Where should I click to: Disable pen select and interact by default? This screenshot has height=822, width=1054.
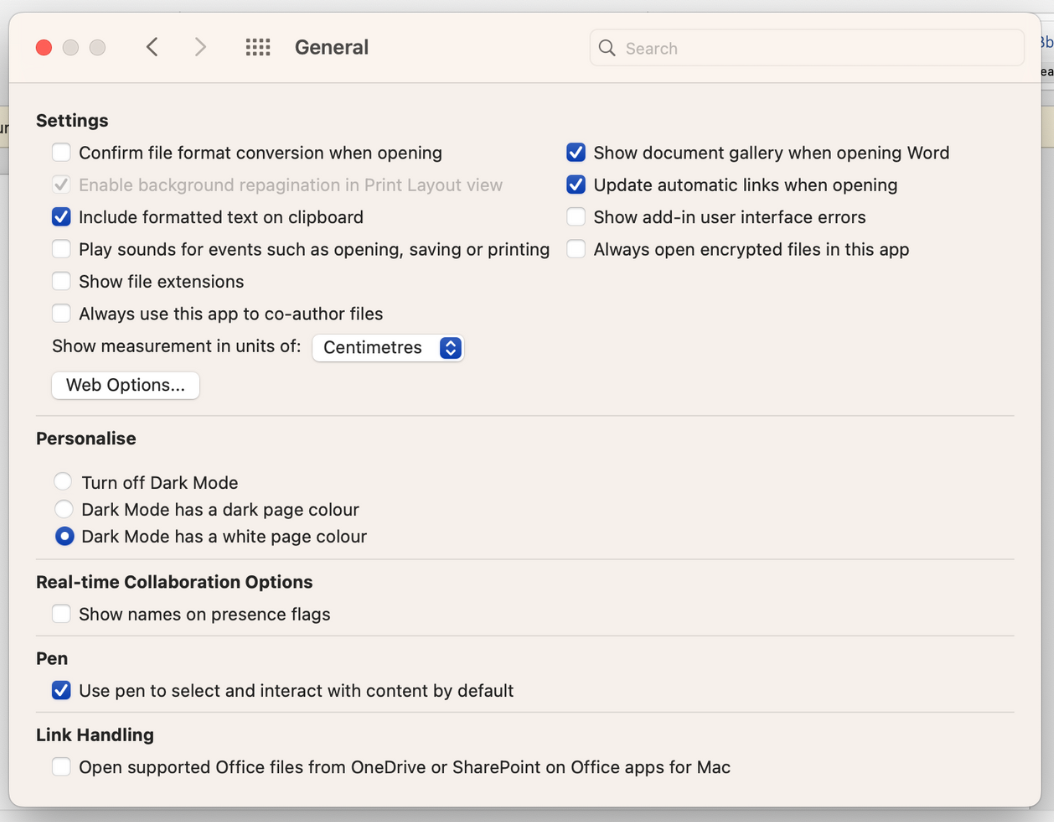[61, 690]
